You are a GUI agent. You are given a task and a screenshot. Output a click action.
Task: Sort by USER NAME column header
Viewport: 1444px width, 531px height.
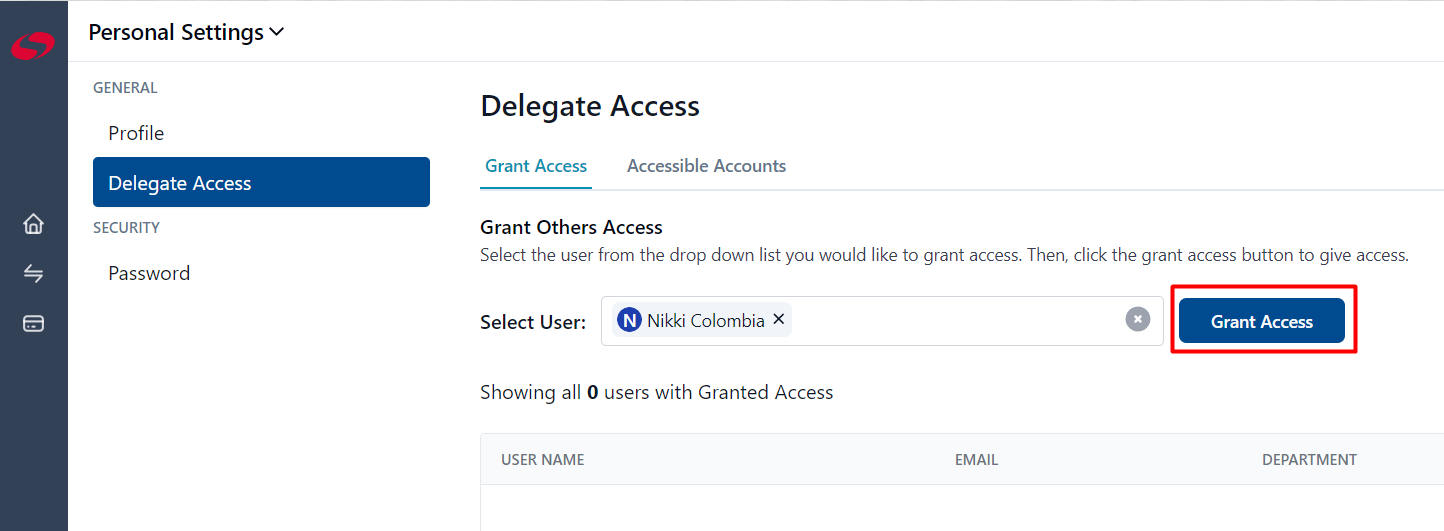[x=543, y=460]
